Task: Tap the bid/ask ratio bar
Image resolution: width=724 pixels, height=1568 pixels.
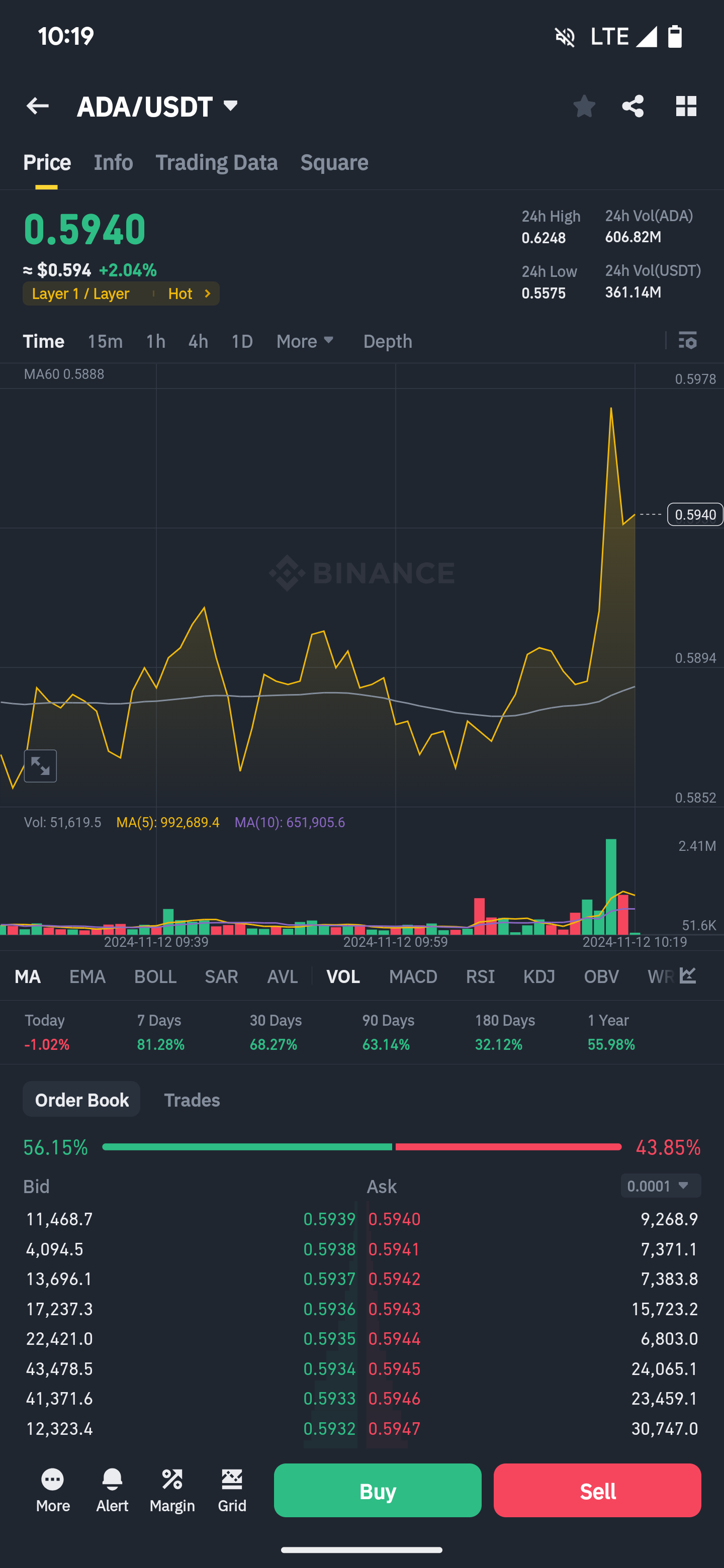Action: [361, 1147]
